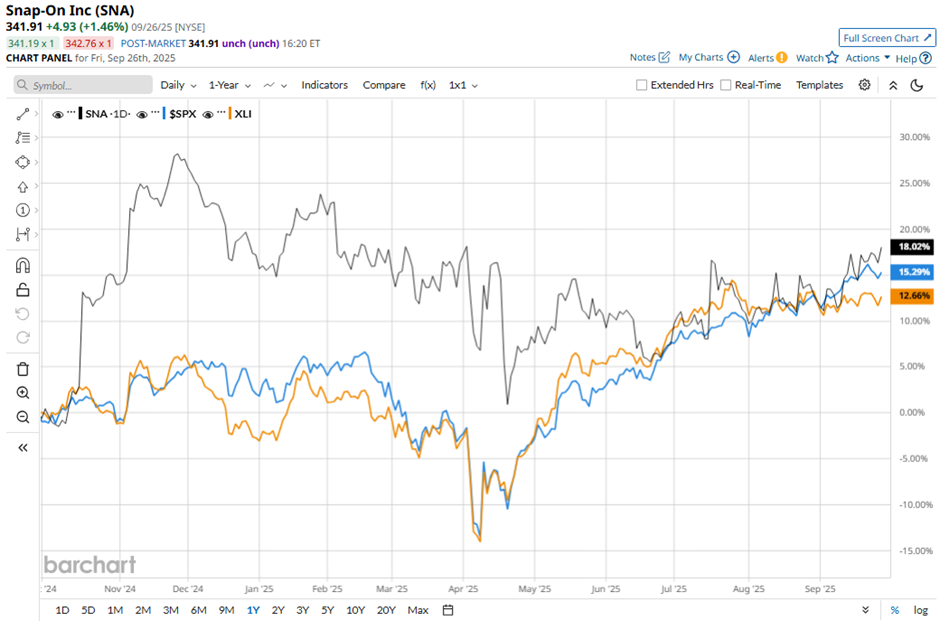Click the 15.29% $SPX value label
The image size is (940, 621).
[912, 272]
